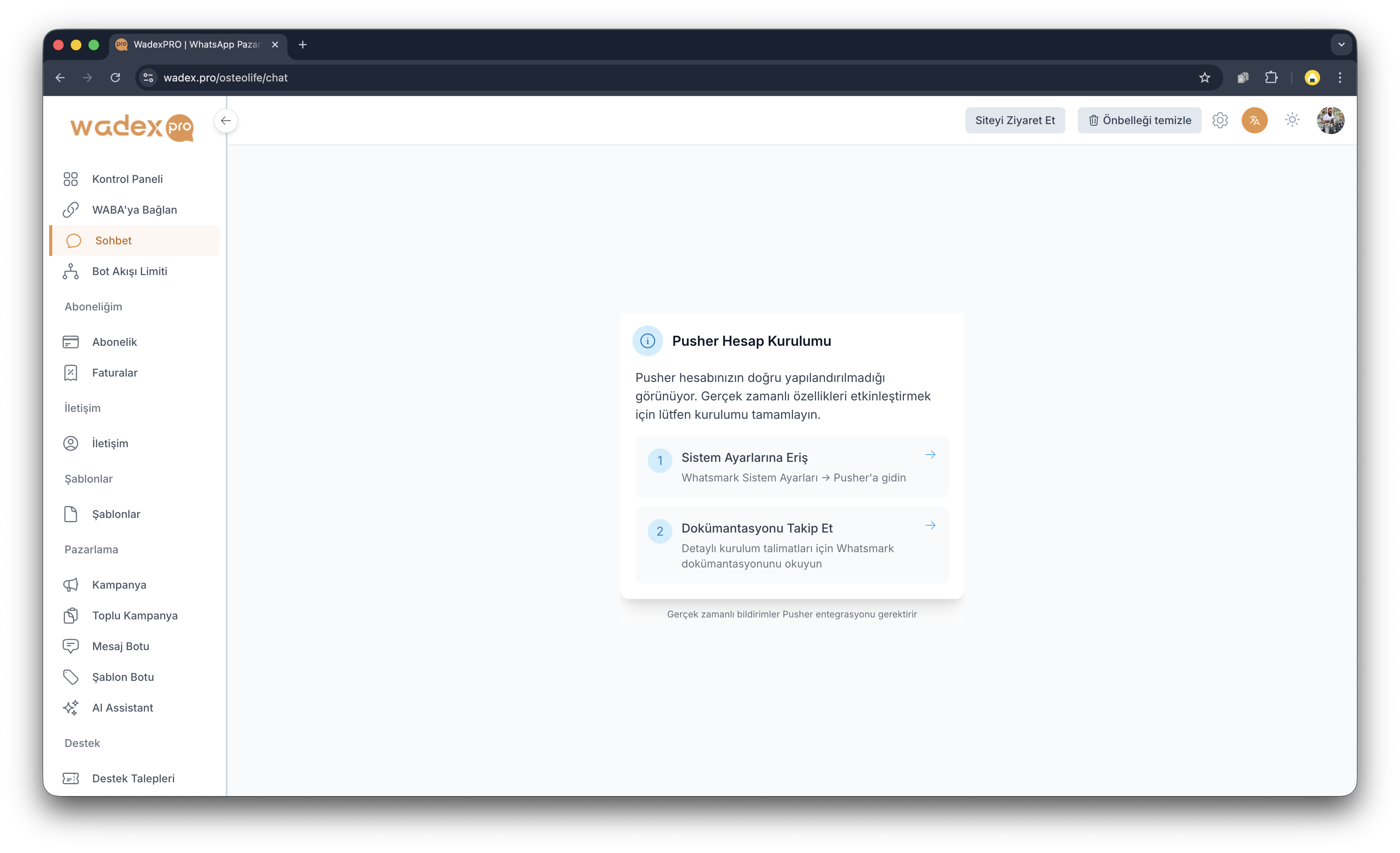Select Bot Akışı Limiti menu item
1400x853 pixels.
pos(129,271)
